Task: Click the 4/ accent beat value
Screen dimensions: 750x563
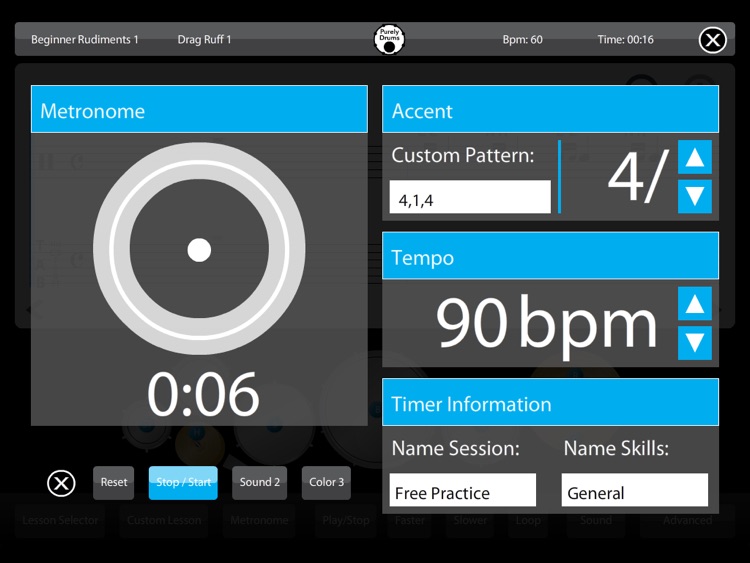Action: pos(637,176)
